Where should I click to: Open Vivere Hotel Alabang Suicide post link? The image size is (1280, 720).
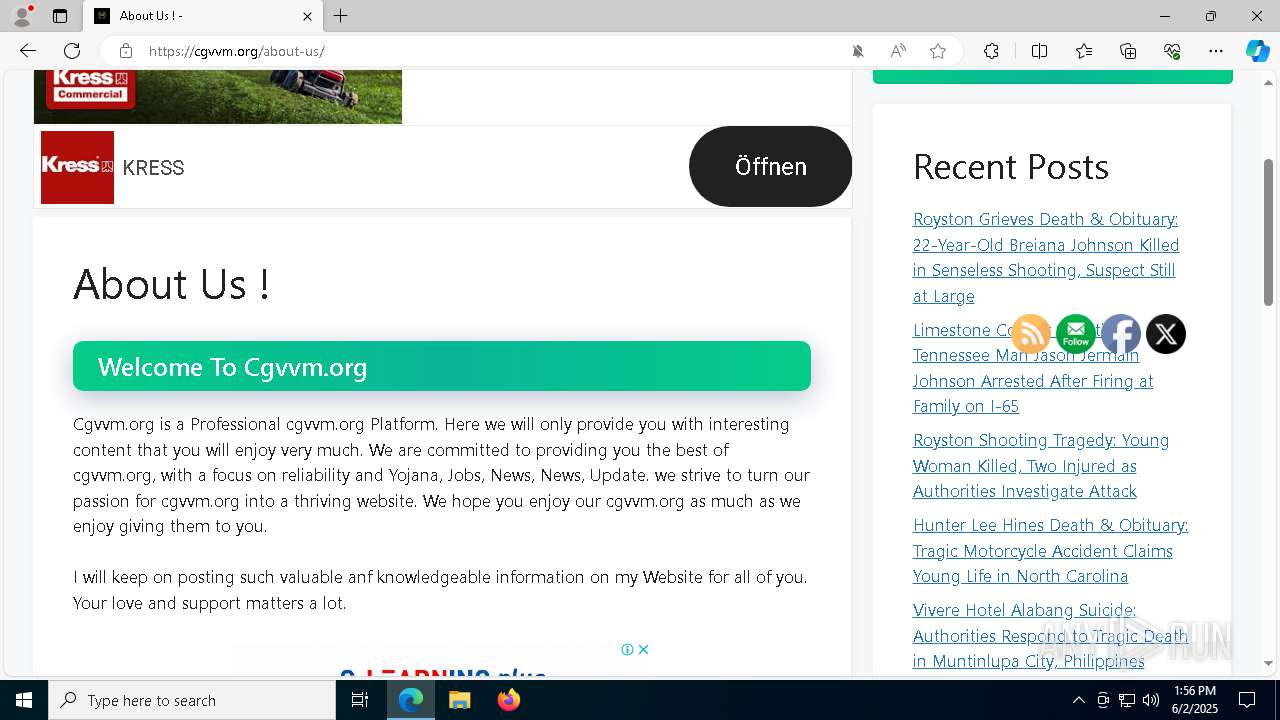tap(1050, 636)
